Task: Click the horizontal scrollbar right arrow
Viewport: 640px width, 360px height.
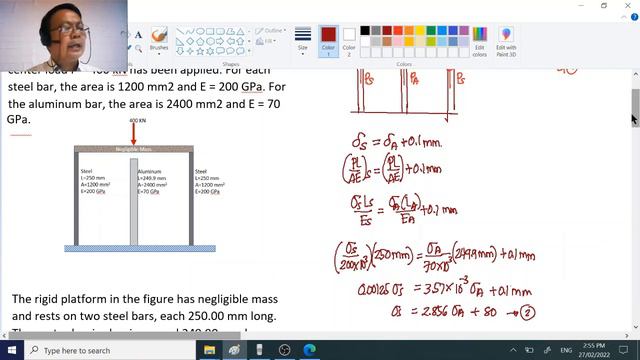Action: coord(627,336)
